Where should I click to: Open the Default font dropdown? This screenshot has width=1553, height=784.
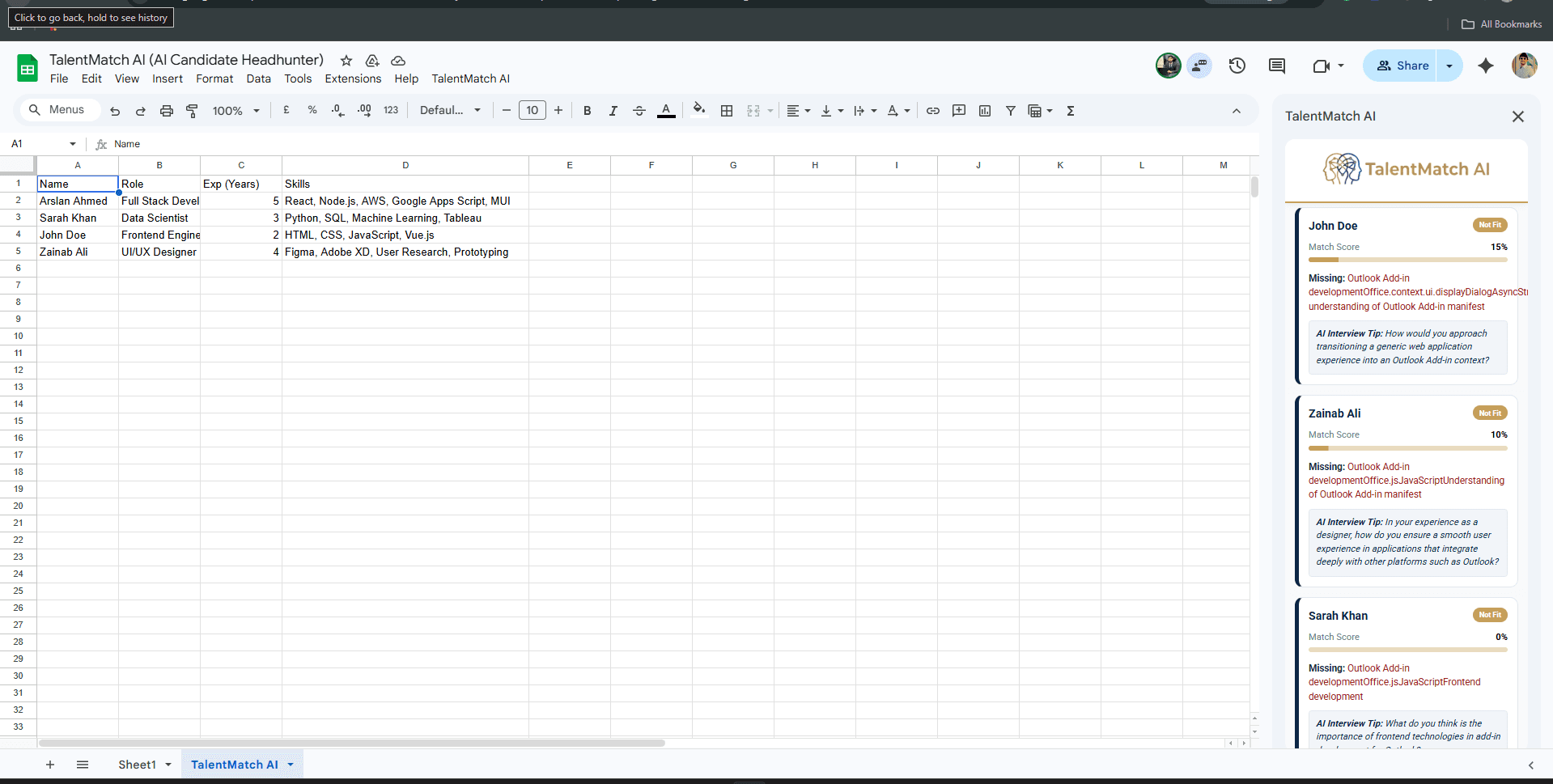point(450,111)
